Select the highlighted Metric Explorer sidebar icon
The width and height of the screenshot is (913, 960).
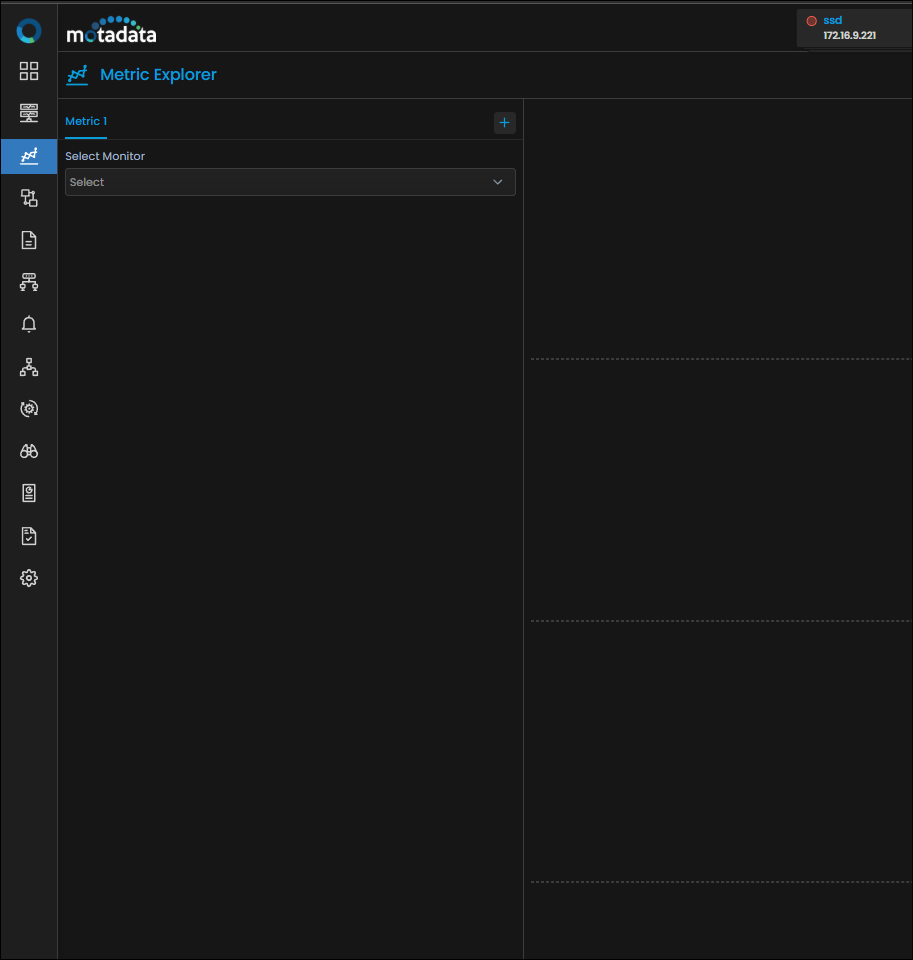click(29, 156)
